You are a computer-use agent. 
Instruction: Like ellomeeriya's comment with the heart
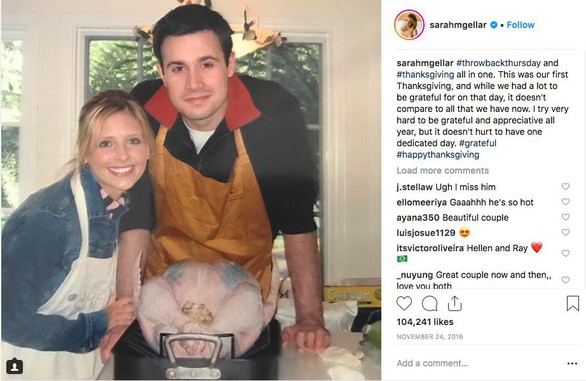[x=565, y=202]
